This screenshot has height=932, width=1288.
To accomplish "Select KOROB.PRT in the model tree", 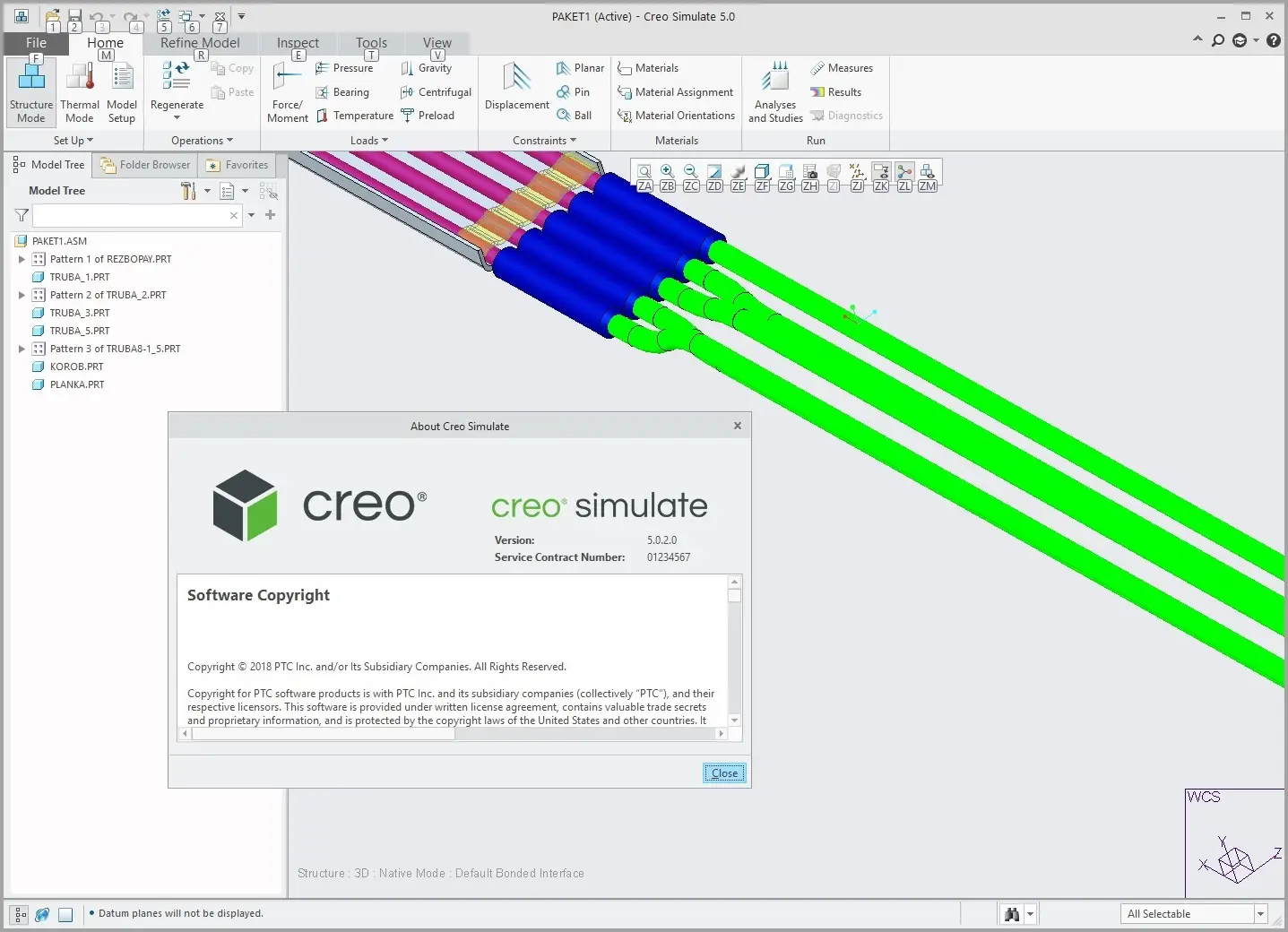I will click(x=76, y=367).
